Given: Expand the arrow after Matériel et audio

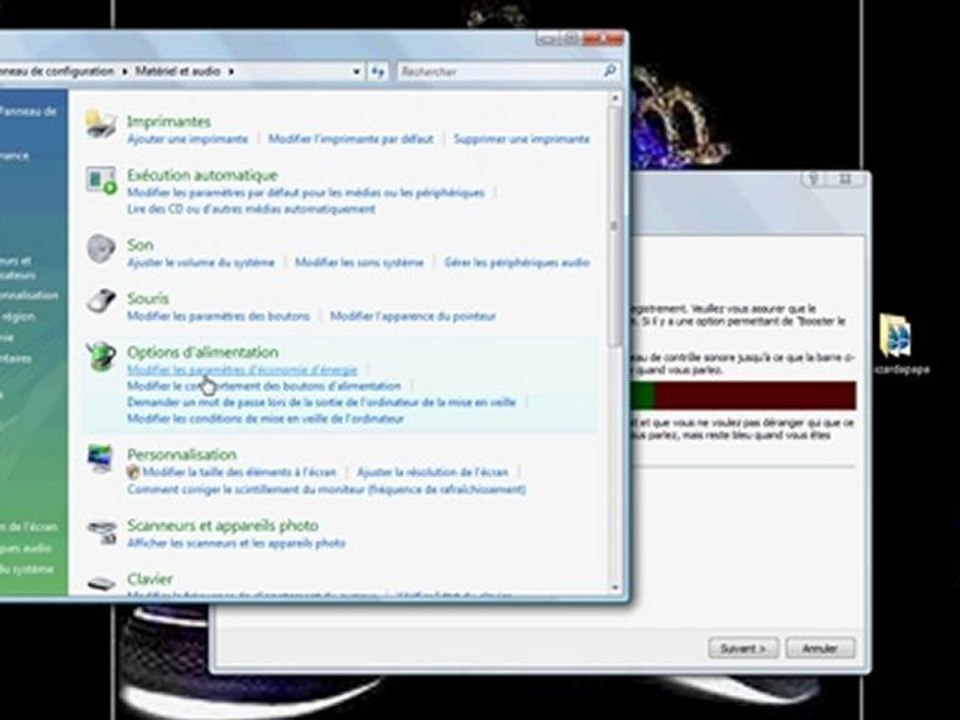Looking at the screenshot, I should tap(231, 72).
